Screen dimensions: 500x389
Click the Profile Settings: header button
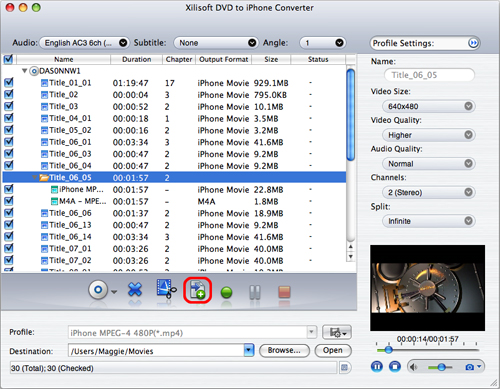pyautogui.click(x=425, y=43)
